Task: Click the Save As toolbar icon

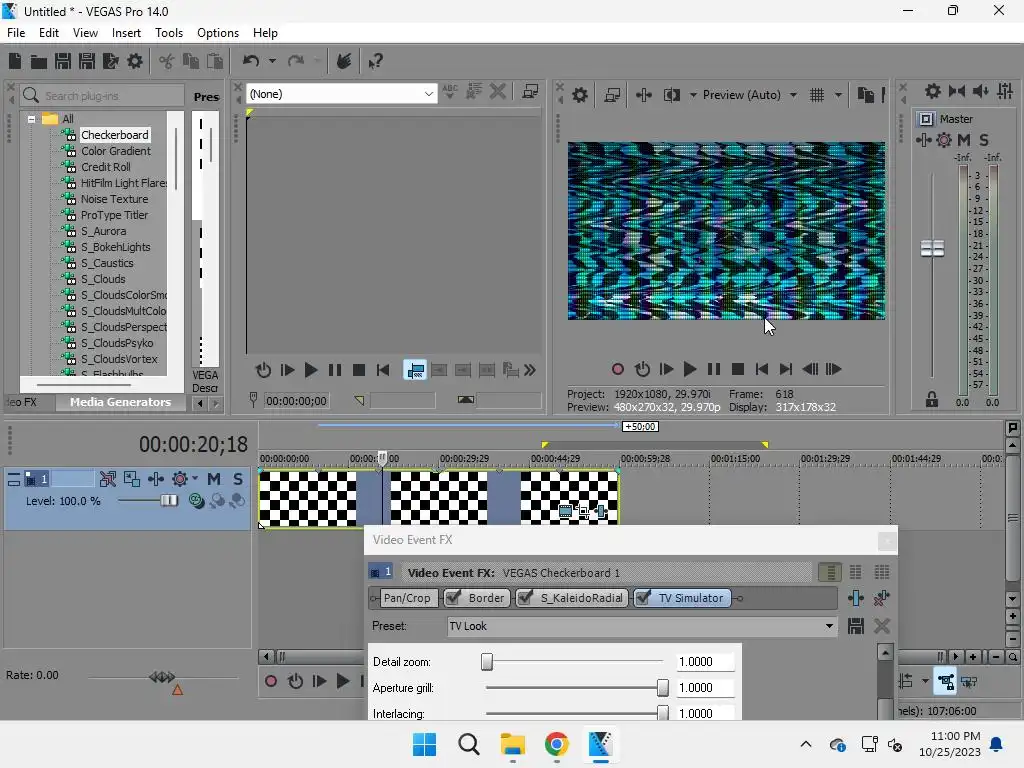Action: 87,61
